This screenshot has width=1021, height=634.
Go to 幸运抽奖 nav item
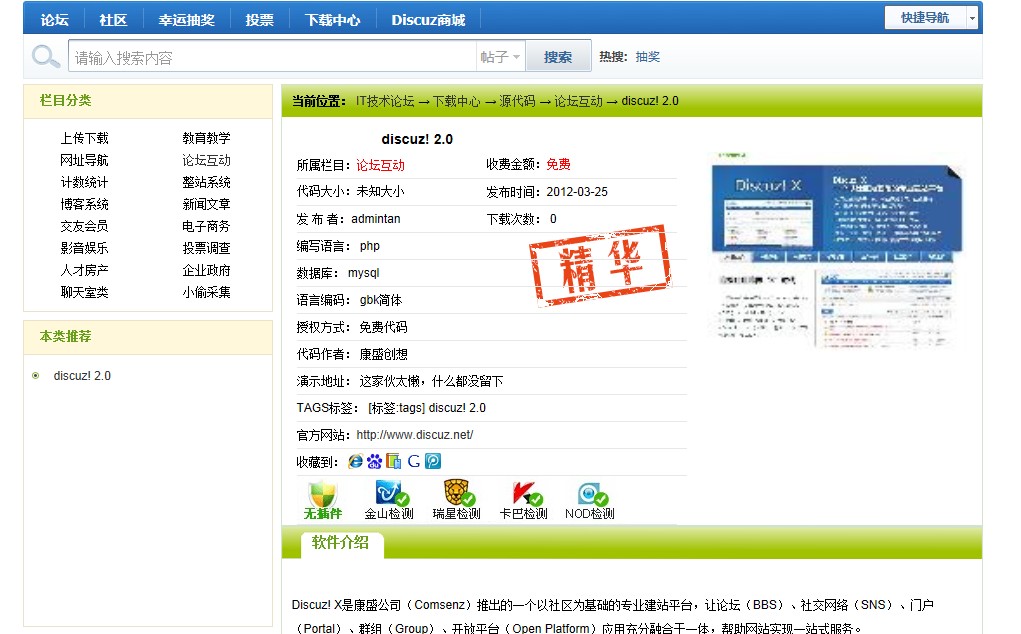(x=186, y=20)
